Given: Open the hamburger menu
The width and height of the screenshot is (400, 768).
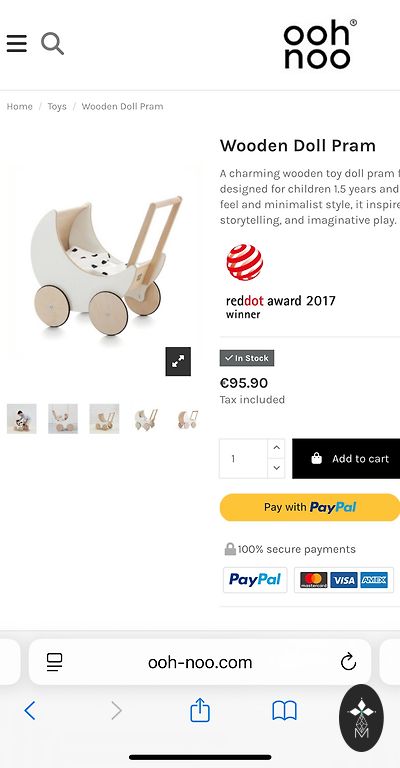Looking at the screenshot, I should [x=17, y=44].
